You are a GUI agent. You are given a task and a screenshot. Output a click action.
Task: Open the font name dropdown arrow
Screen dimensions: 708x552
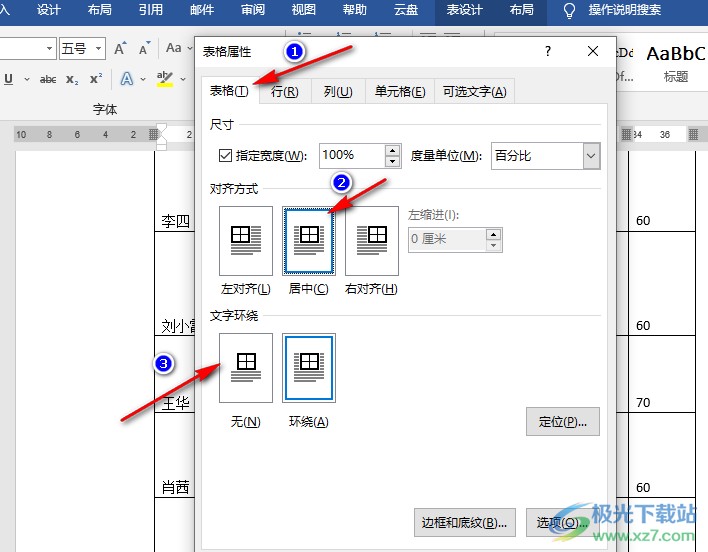point(49,48)
